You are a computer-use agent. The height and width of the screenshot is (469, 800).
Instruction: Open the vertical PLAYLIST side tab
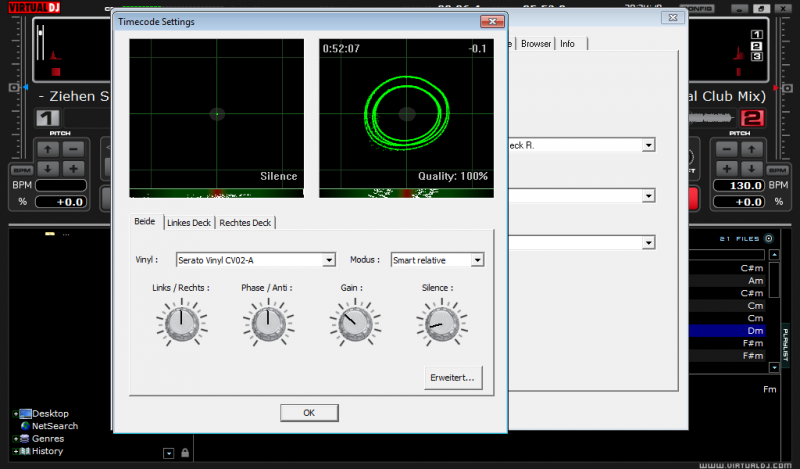pyautogui.click(x=786, y=345)
